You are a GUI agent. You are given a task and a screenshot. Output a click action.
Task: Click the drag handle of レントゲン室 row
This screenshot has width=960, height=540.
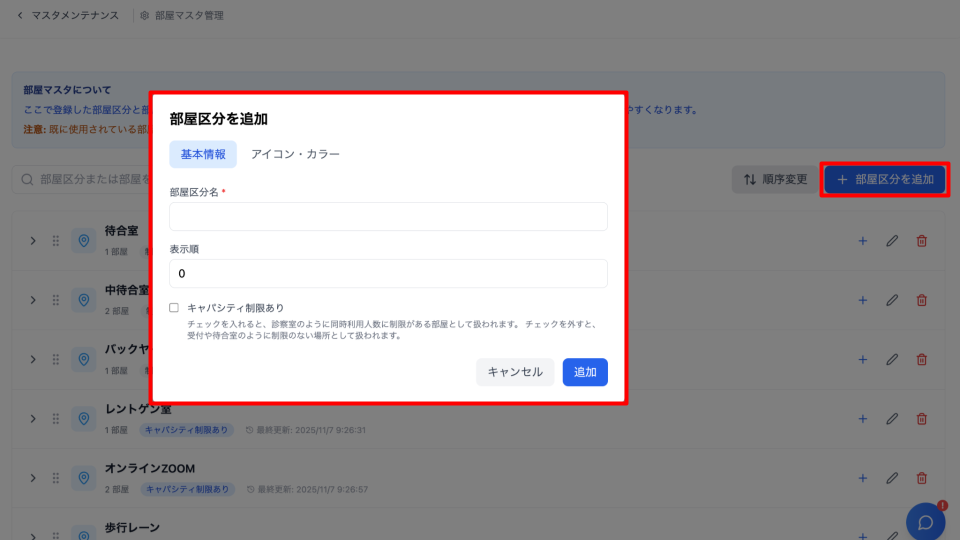pos(56,419)
